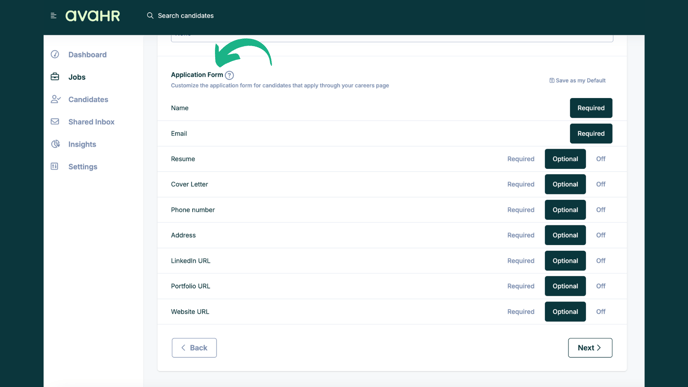Open Jobs in the sidebar
The height and width of the screenshot is (387, 688).
coord(77,77)
